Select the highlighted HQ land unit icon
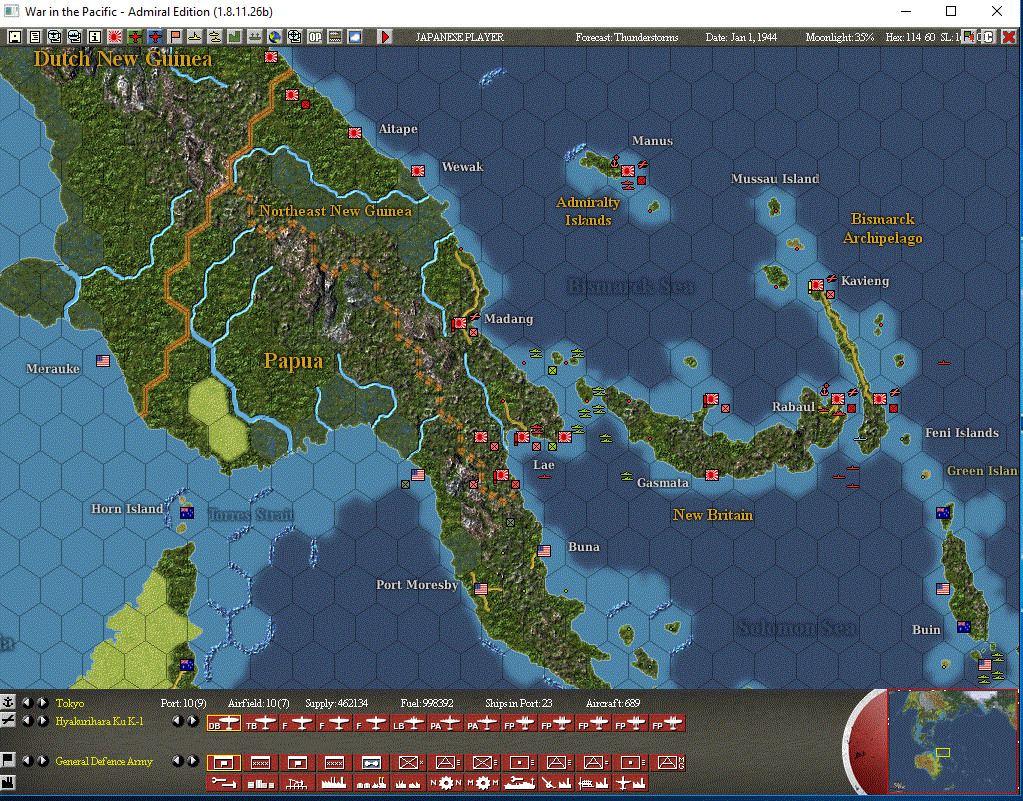The height and width of the screenshot is (801, 1023). 224,763
